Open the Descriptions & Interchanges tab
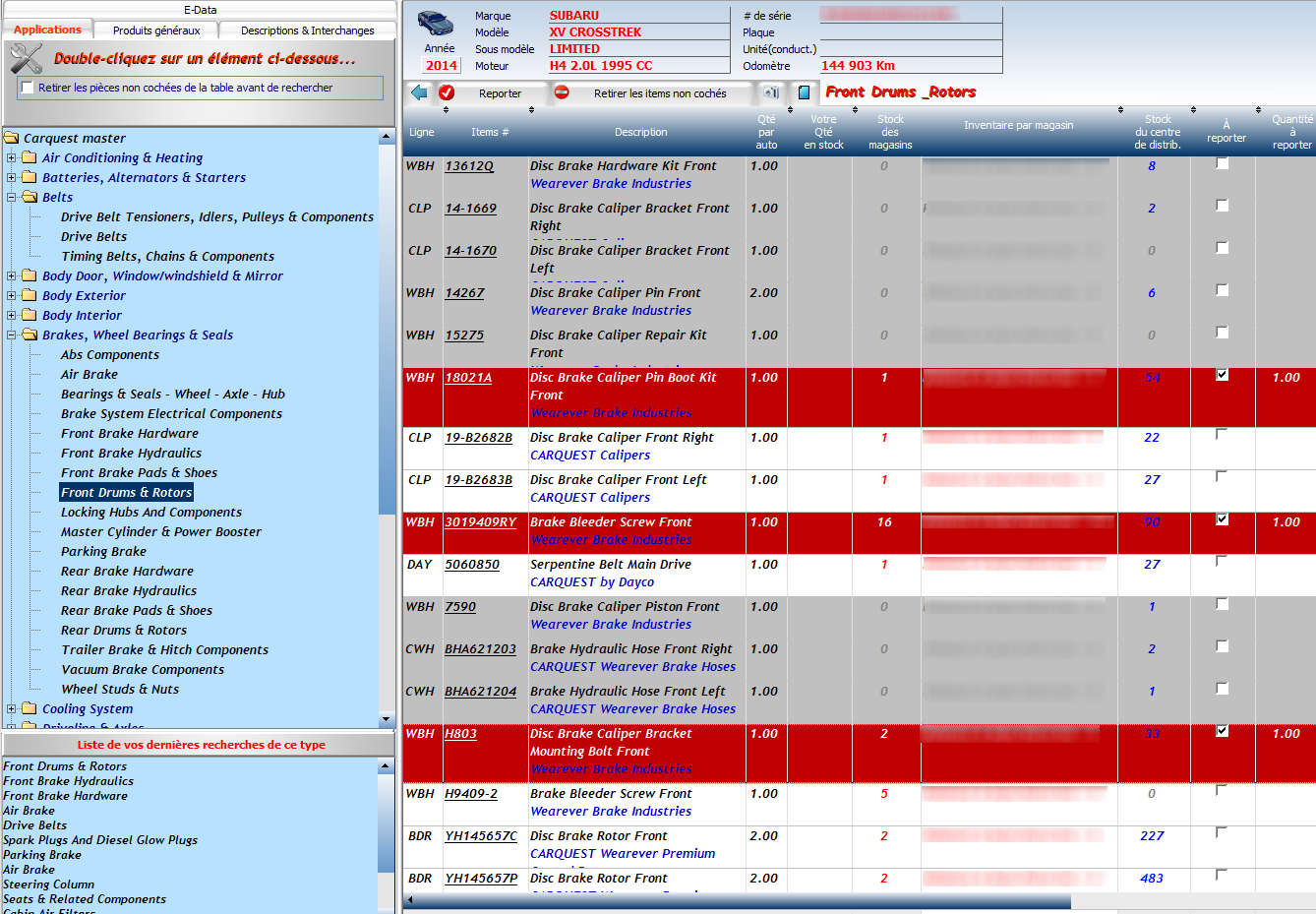Viewport: 1316px width, 914px height. point(307,30)
